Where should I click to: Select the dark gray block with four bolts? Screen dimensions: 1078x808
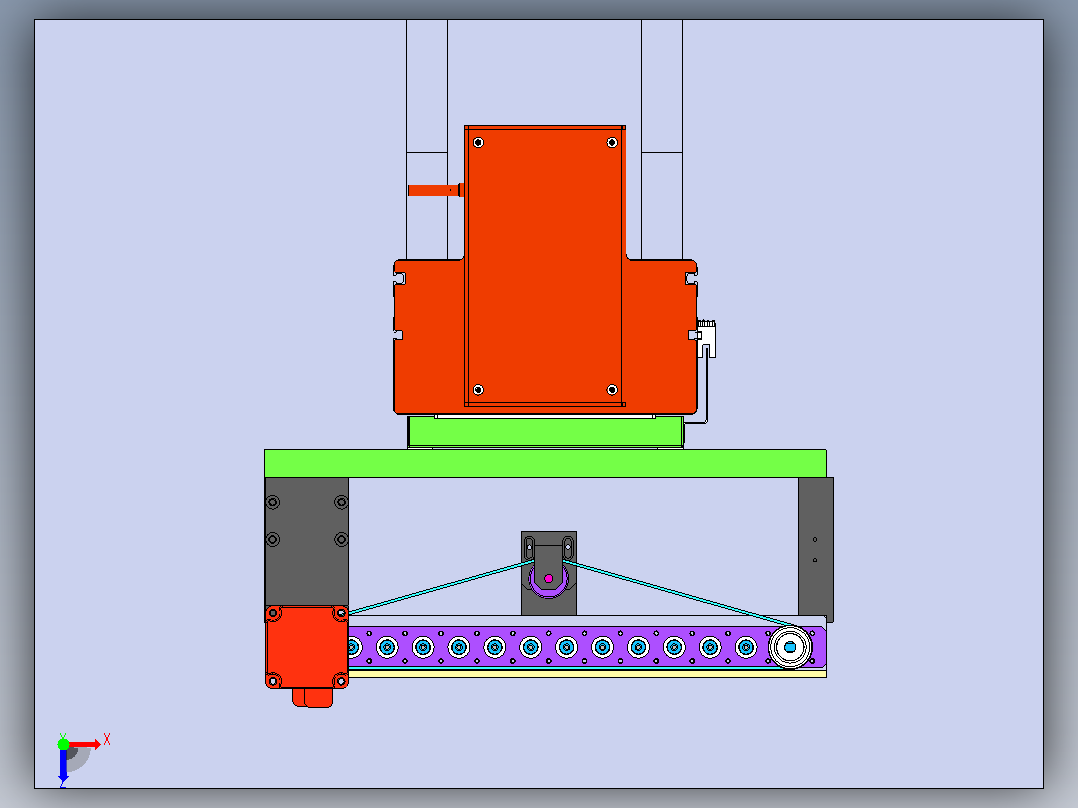pyautogui.click(x=307, y=541)
